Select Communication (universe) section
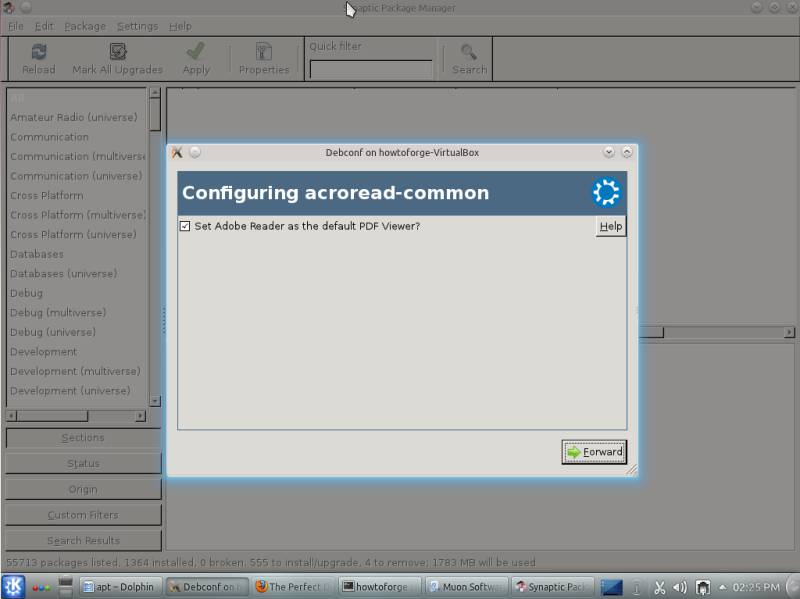Viewport: 800px width, 599px height. 77,176
